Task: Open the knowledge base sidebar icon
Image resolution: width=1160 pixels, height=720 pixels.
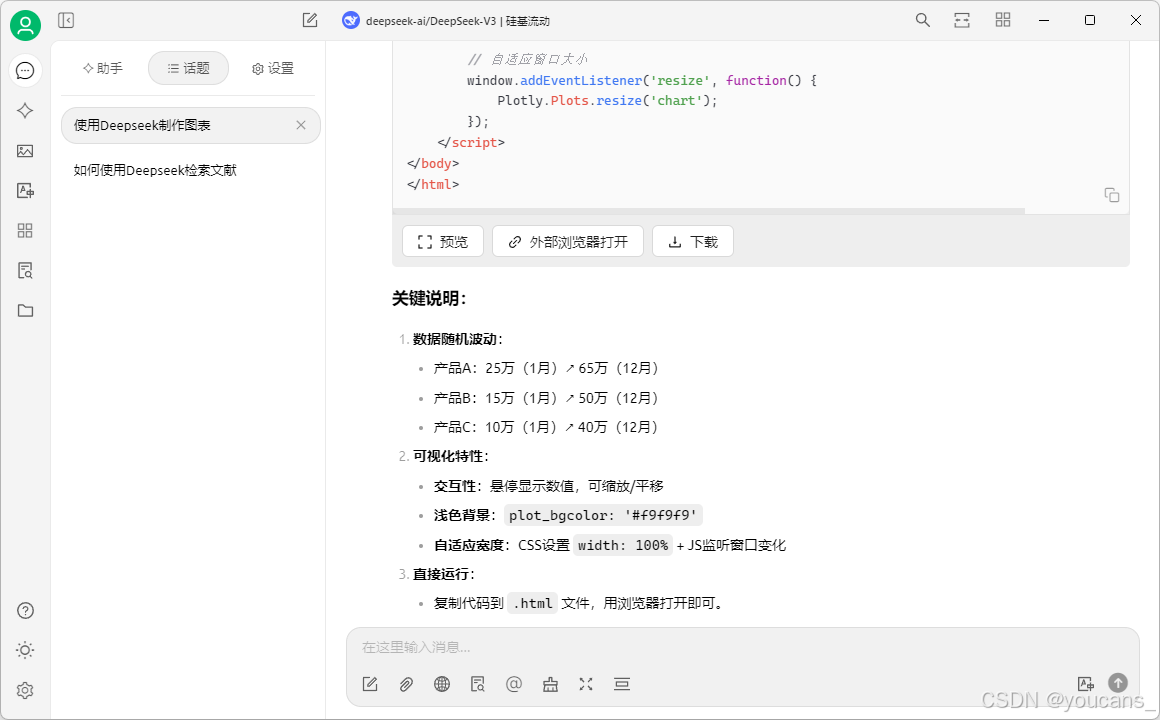Action: click(x=25, y=271)
